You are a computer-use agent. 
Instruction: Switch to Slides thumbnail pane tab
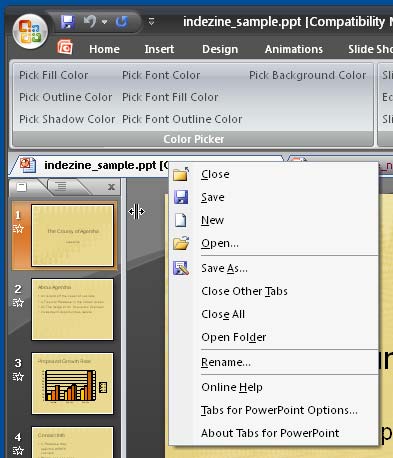point(22,187)
